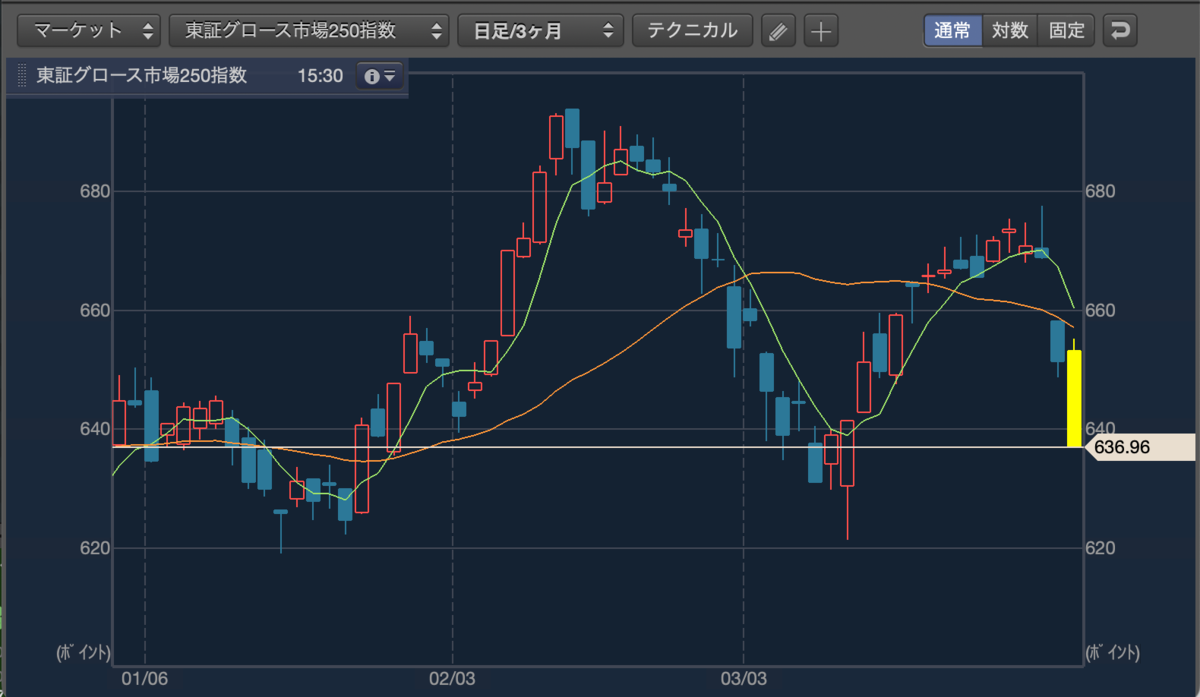Image resolution: width=1200 pixels, height=697 pixels.
Task: Click the 東証グロース市場250指数 panel title
Action: (141, 76)
